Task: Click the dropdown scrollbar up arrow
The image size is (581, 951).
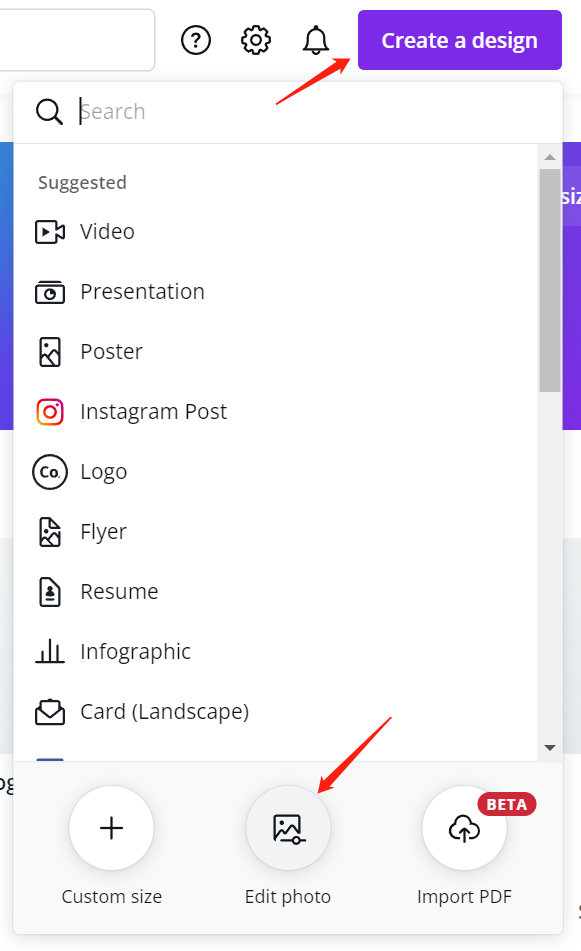Action: click(550, 157)
